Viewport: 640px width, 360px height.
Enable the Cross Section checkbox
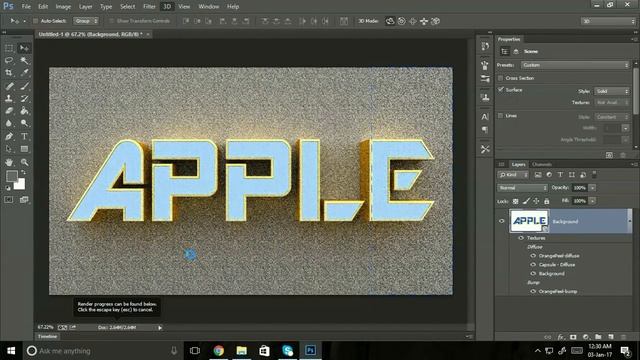(500, 78)
